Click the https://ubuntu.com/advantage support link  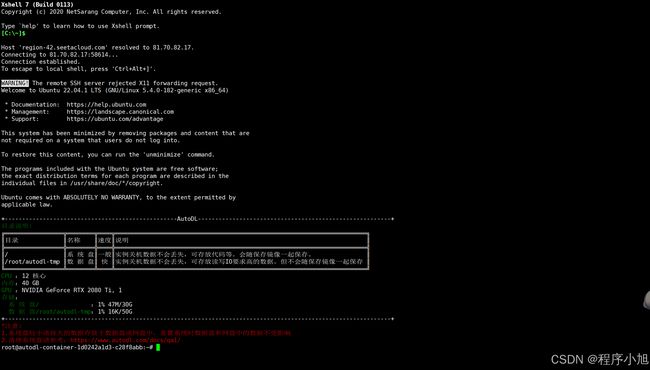[x=115, y=118]
